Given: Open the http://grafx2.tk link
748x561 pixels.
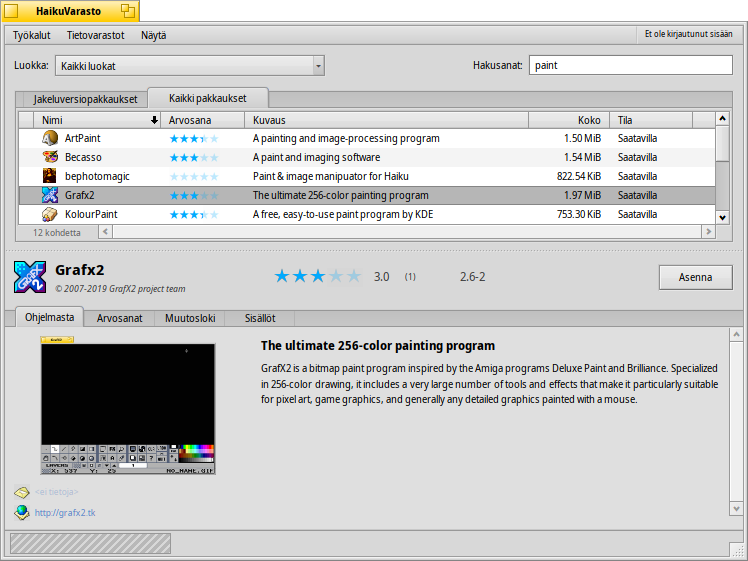Looking at the screenshot, I should click(x=65, y=513).
